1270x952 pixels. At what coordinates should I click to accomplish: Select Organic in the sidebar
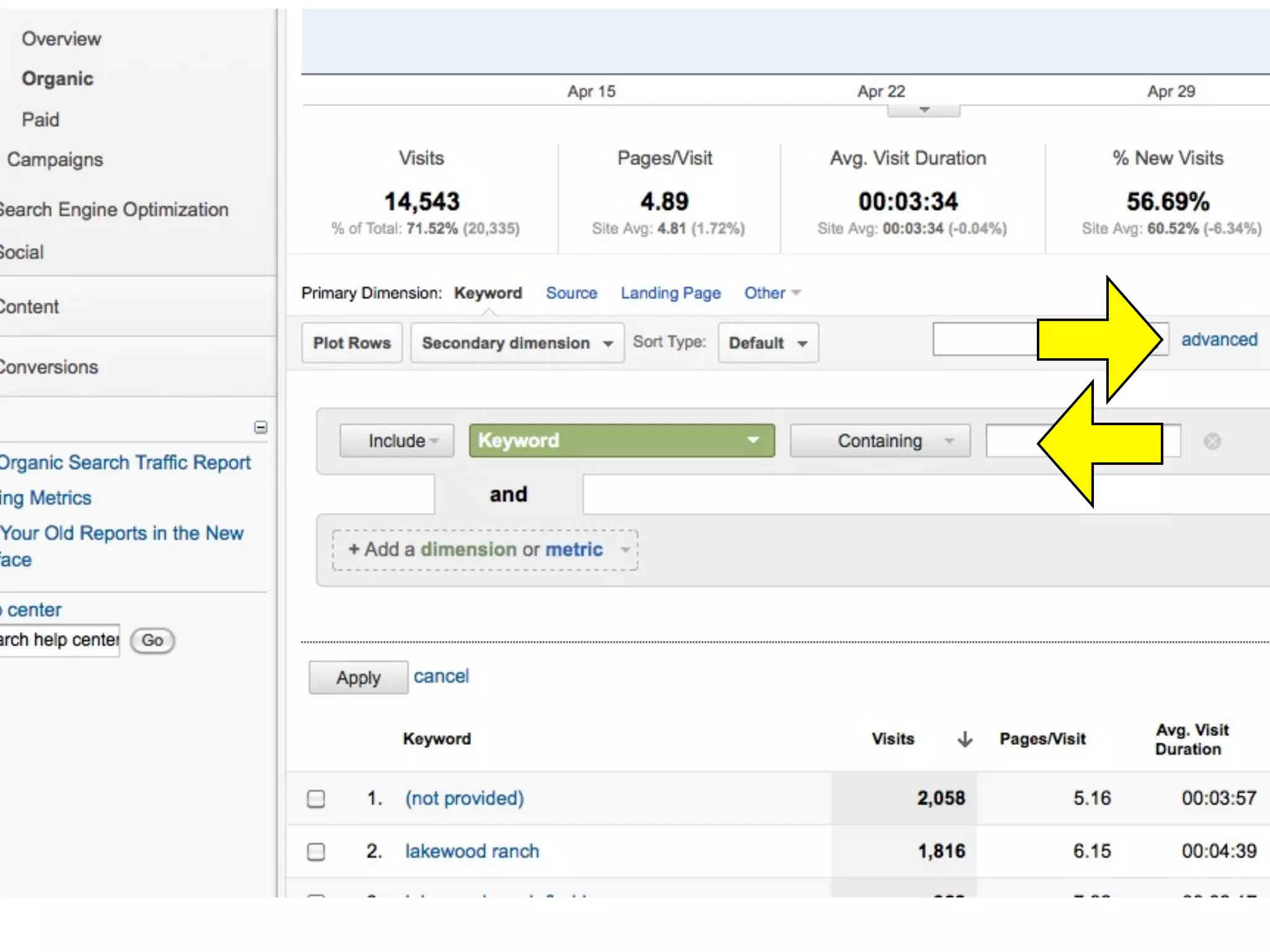point(57,79)
